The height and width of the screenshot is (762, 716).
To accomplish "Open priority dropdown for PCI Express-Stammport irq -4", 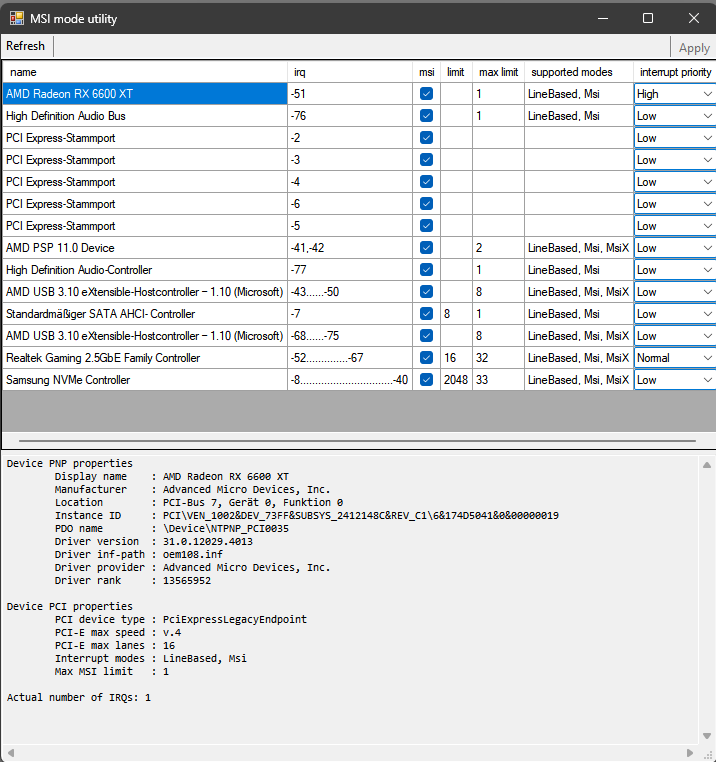I will tap(675, 182).
